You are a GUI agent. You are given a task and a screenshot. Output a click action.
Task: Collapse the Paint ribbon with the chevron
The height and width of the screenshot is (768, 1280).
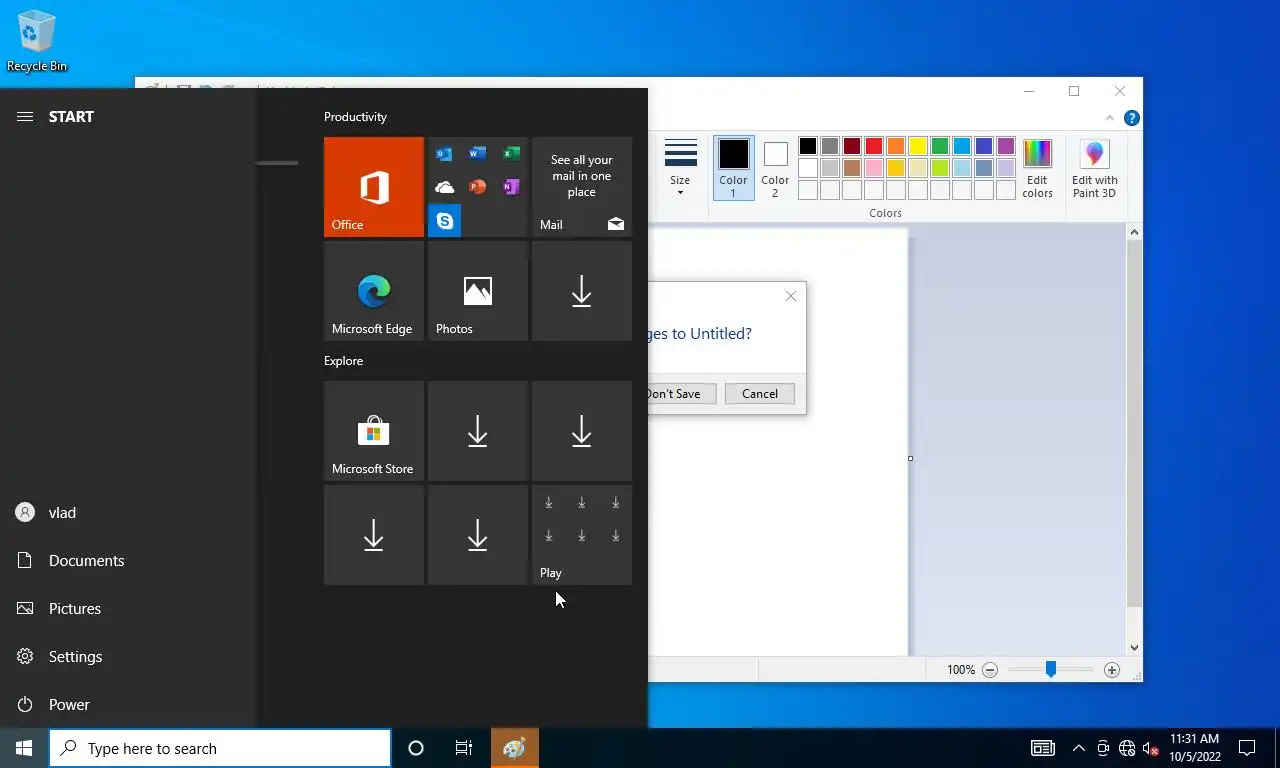click(1109, 118)
